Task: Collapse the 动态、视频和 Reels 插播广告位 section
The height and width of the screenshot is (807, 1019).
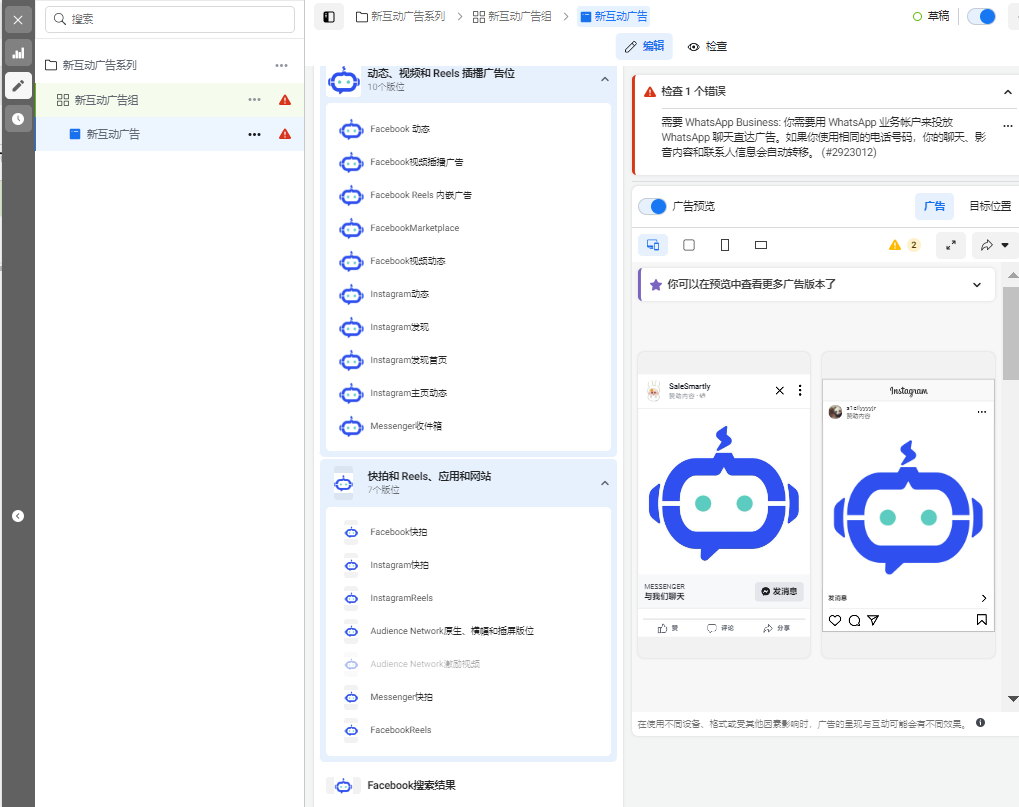Action: tap(604, 80)
